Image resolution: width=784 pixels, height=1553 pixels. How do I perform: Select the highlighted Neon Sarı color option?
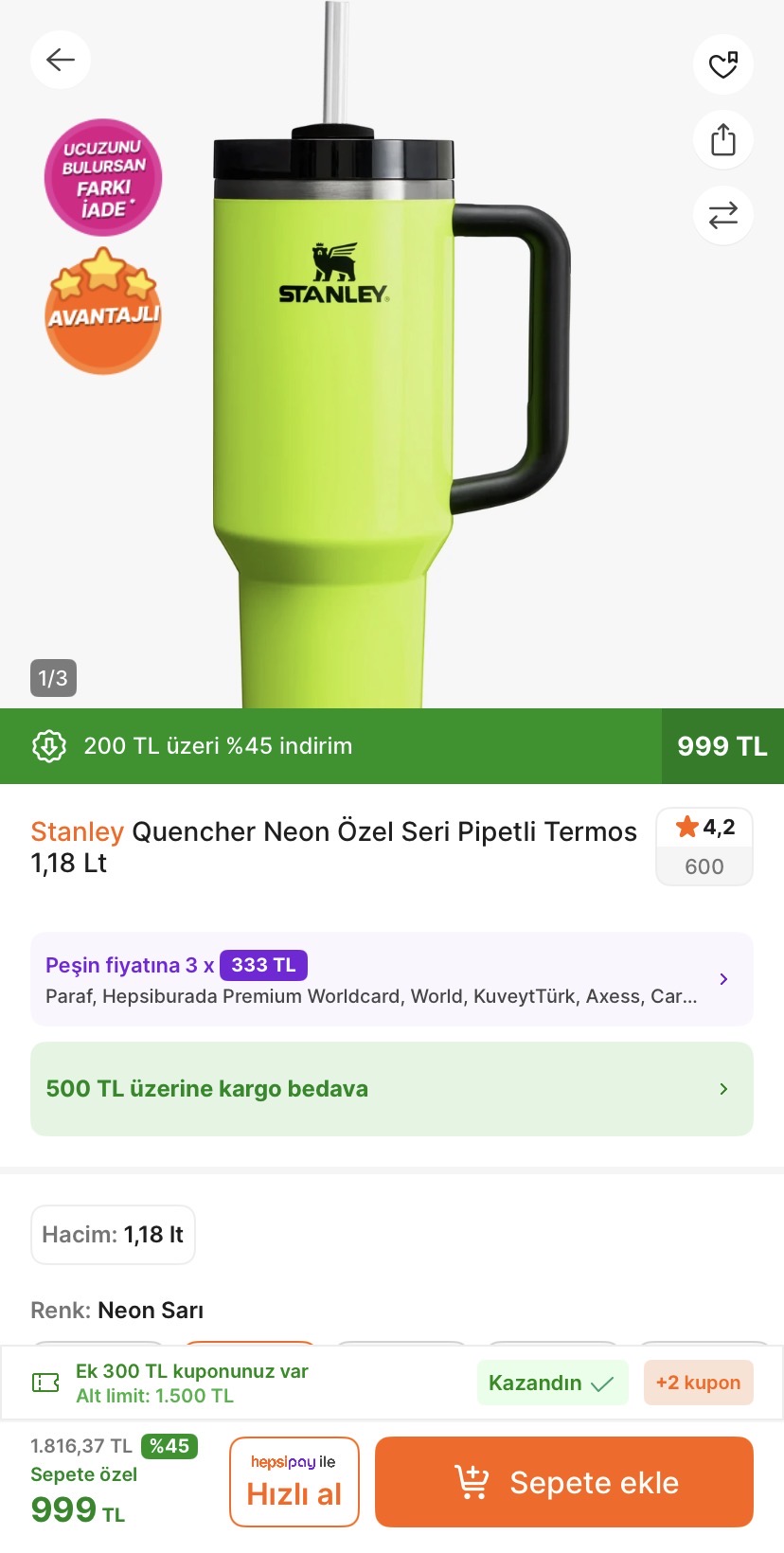click(x=250, y=1343)
